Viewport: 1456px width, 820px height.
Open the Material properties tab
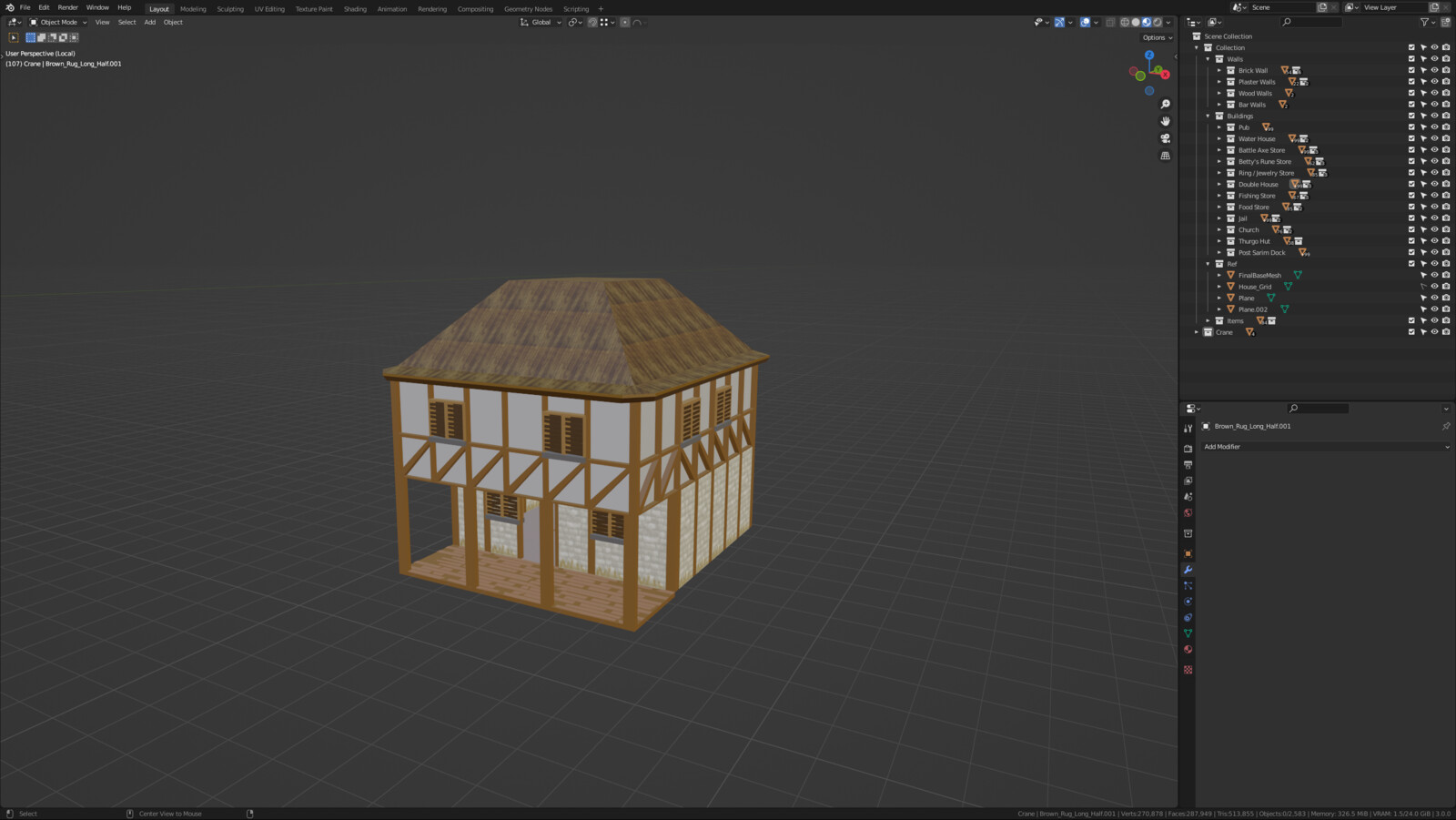pyautogui.click(x=1188, y=649)
